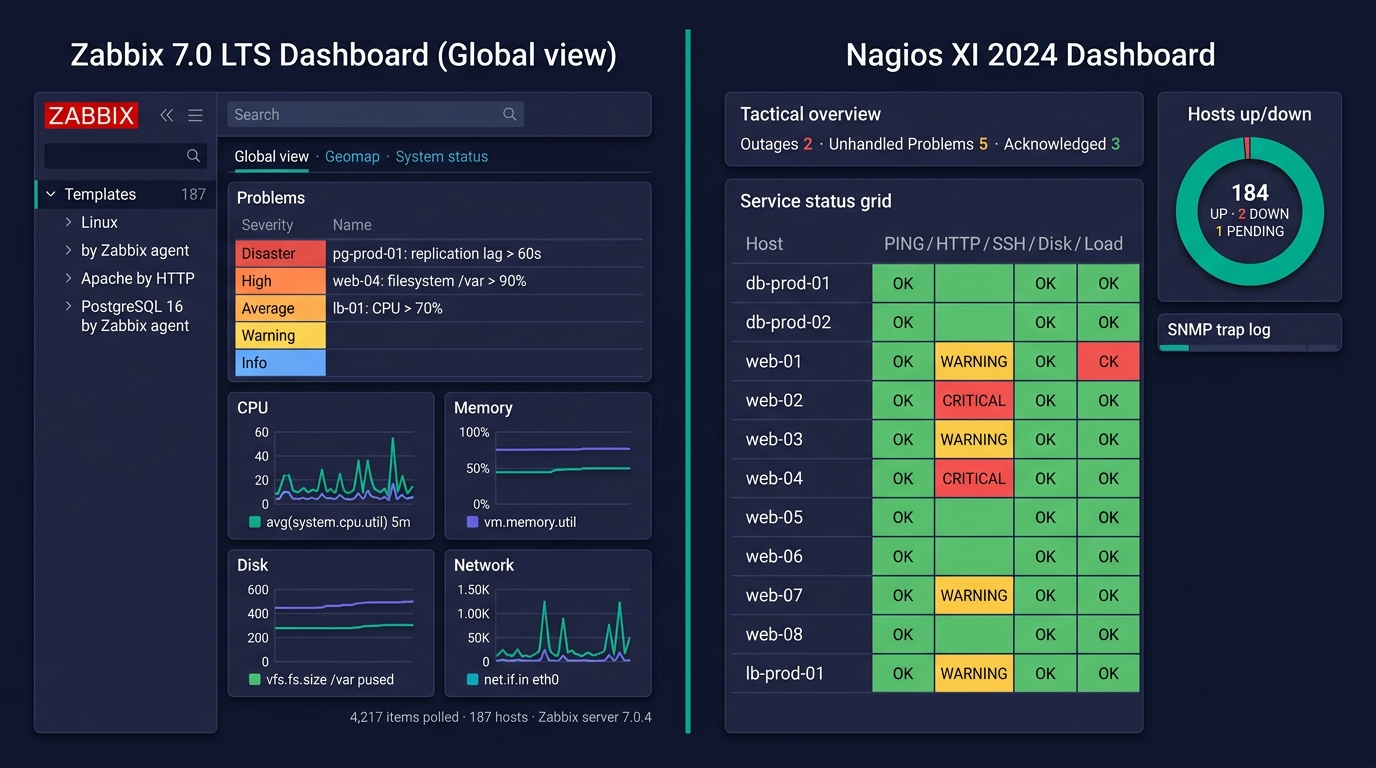
Task: Open problem pg-prod-01: replication lag > 60s
Action: coord(437,253)
